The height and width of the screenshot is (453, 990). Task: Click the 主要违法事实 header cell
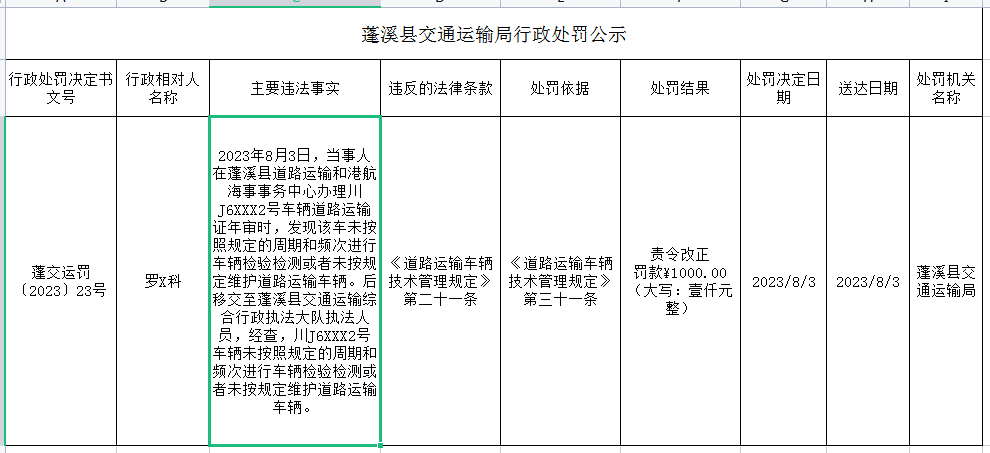click(x=295, y=88)
